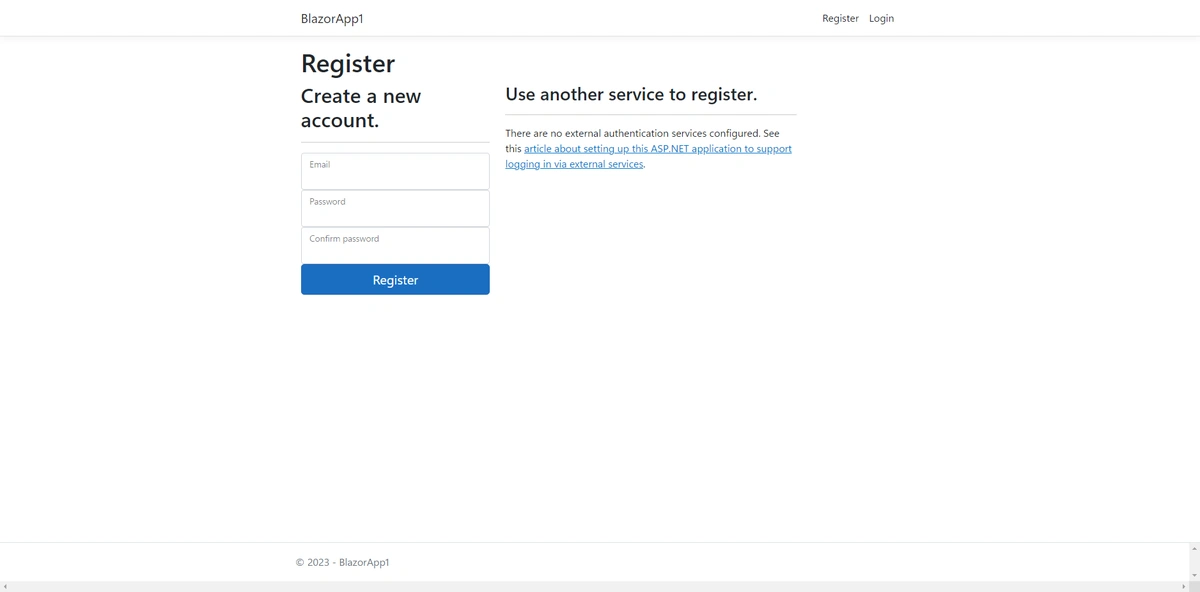Click the horizontal scrollbar left arrow
This screenshot has width=1200, height=592.
coord(5,587)
